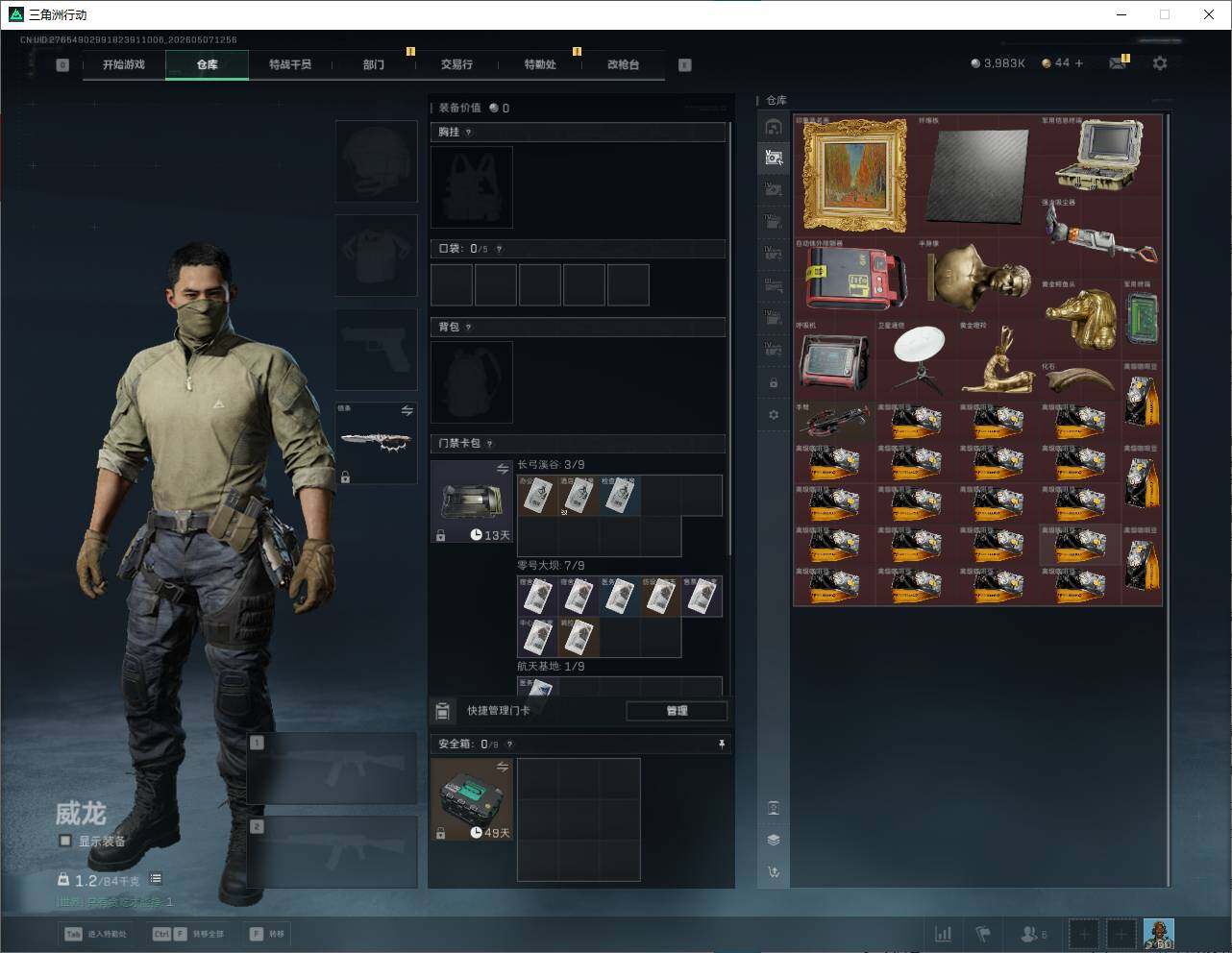Open the statistics bar chart icon
The image size is (1232, 953).
coord(944,933)
